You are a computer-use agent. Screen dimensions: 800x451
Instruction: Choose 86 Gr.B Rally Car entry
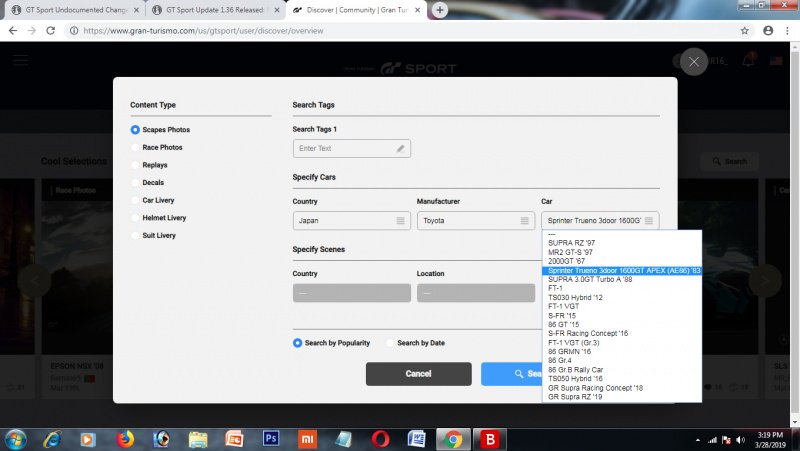[622, 369]
